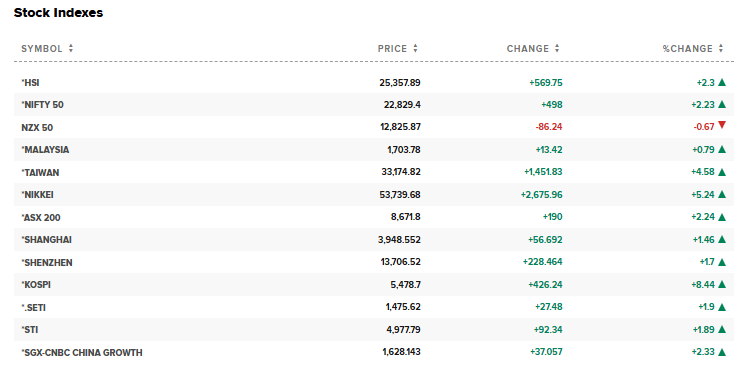
Task: Click TAIWAN change value +1,451.83
Action: 543,172
